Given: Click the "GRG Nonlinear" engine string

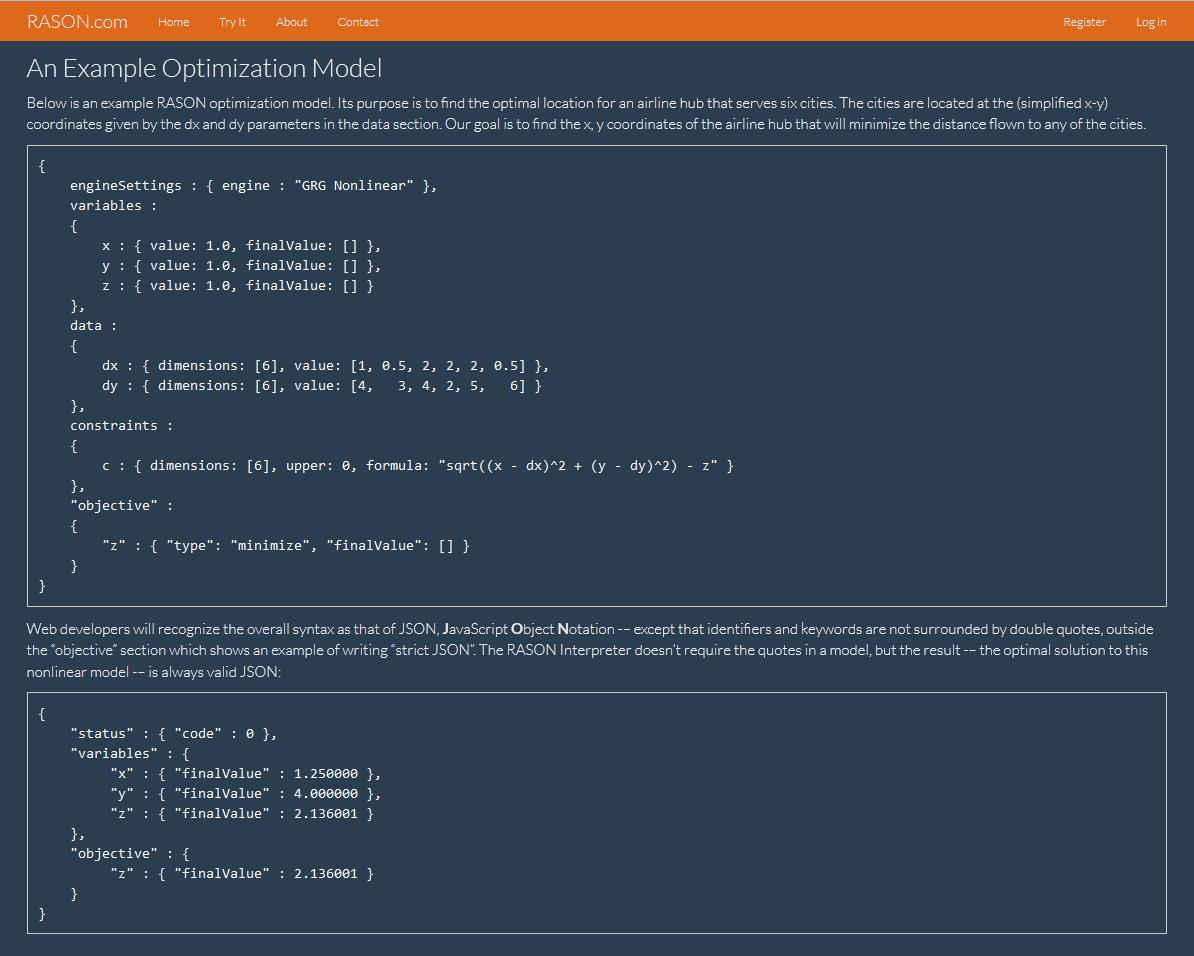Looking at the screenshot, I should (x=354, y=186).
